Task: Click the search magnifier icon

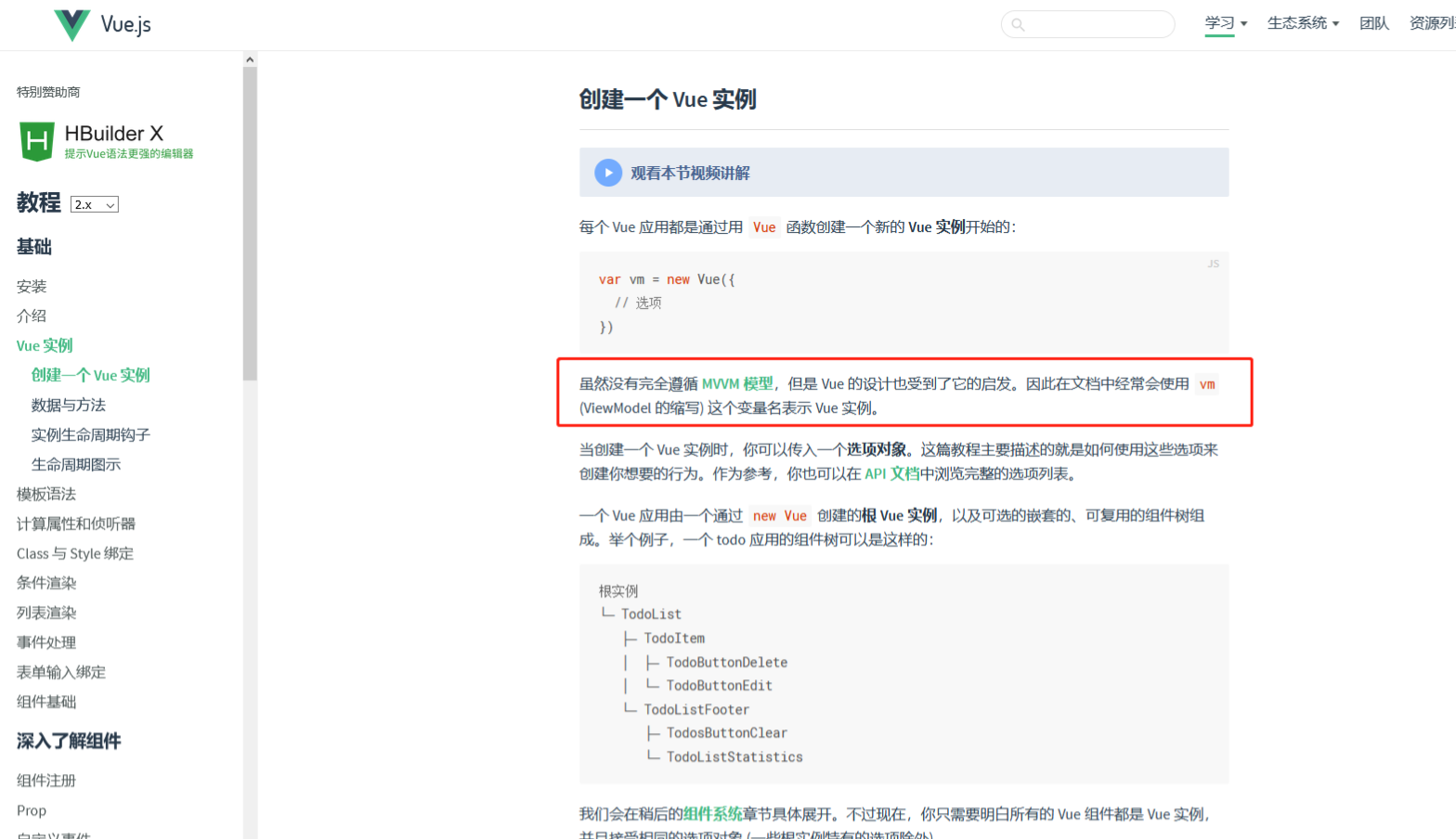Action: tap(1018, 25)
